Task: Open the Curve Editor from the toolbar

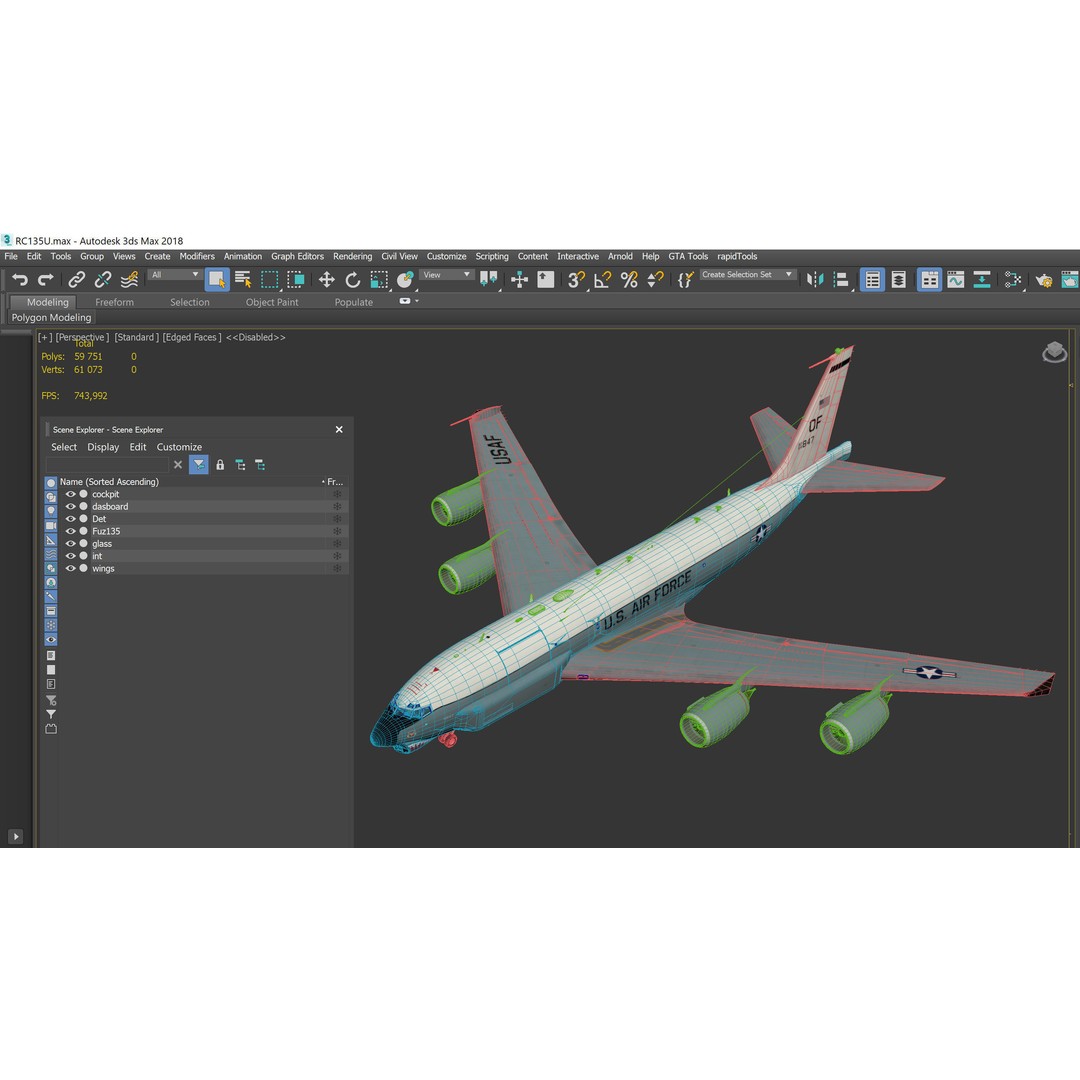Action: point(955,280)
